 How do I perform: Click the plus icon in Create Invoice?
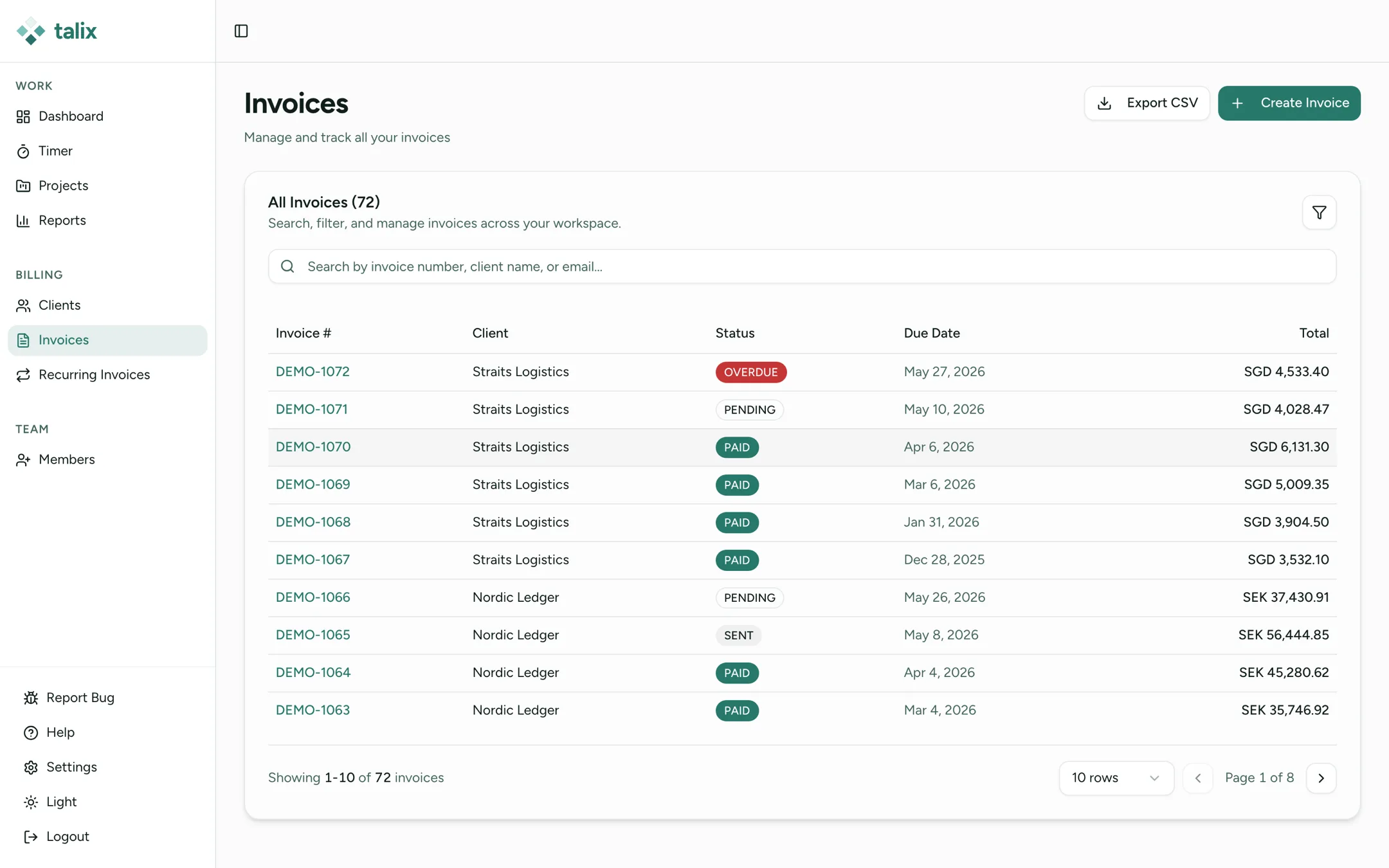coord(1237,103)
